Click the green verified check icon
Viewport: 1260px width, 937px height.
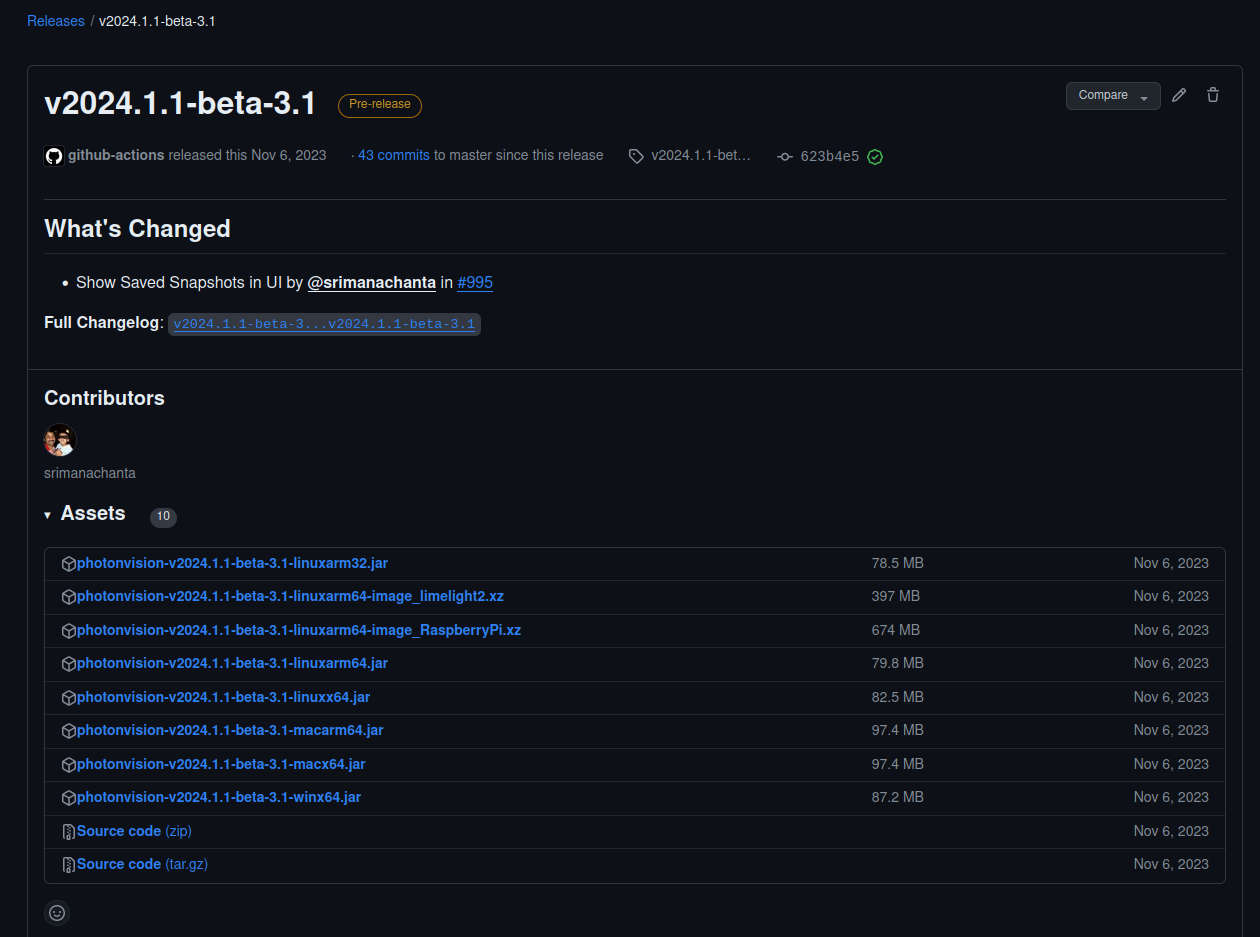tap(875, 156)
